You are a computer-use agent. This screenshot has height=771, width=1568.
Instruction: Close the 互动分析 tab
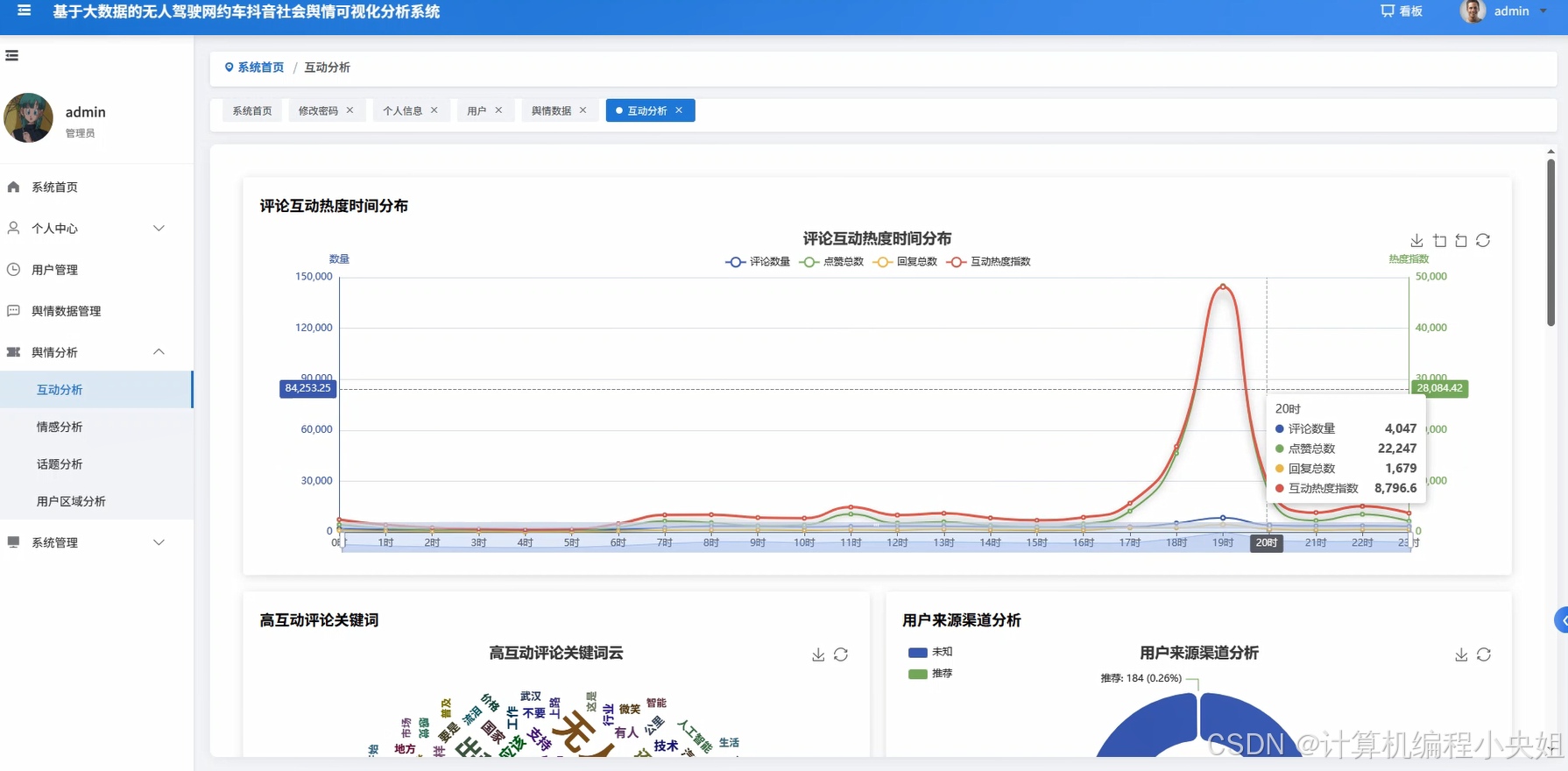tap(679, 110)
